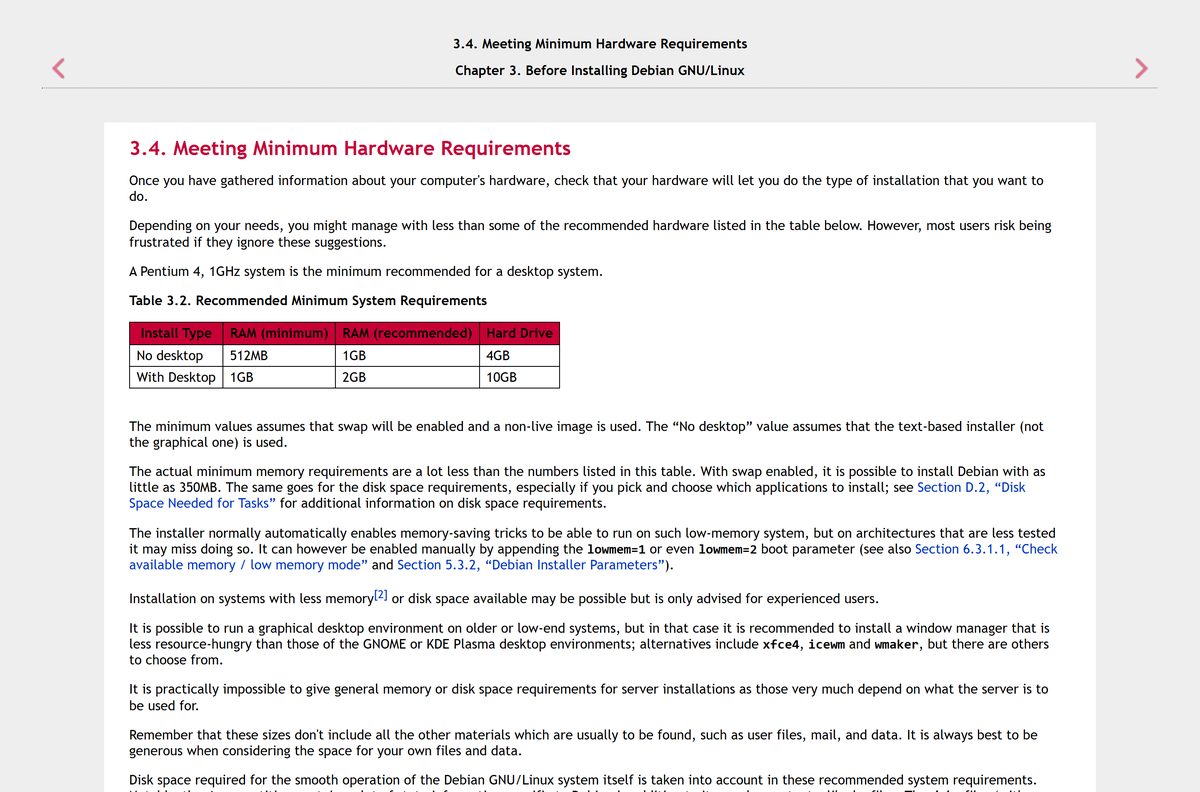Click the Chapter 3 Before Installing header text

pyautogui.click(x=600, y=71)
